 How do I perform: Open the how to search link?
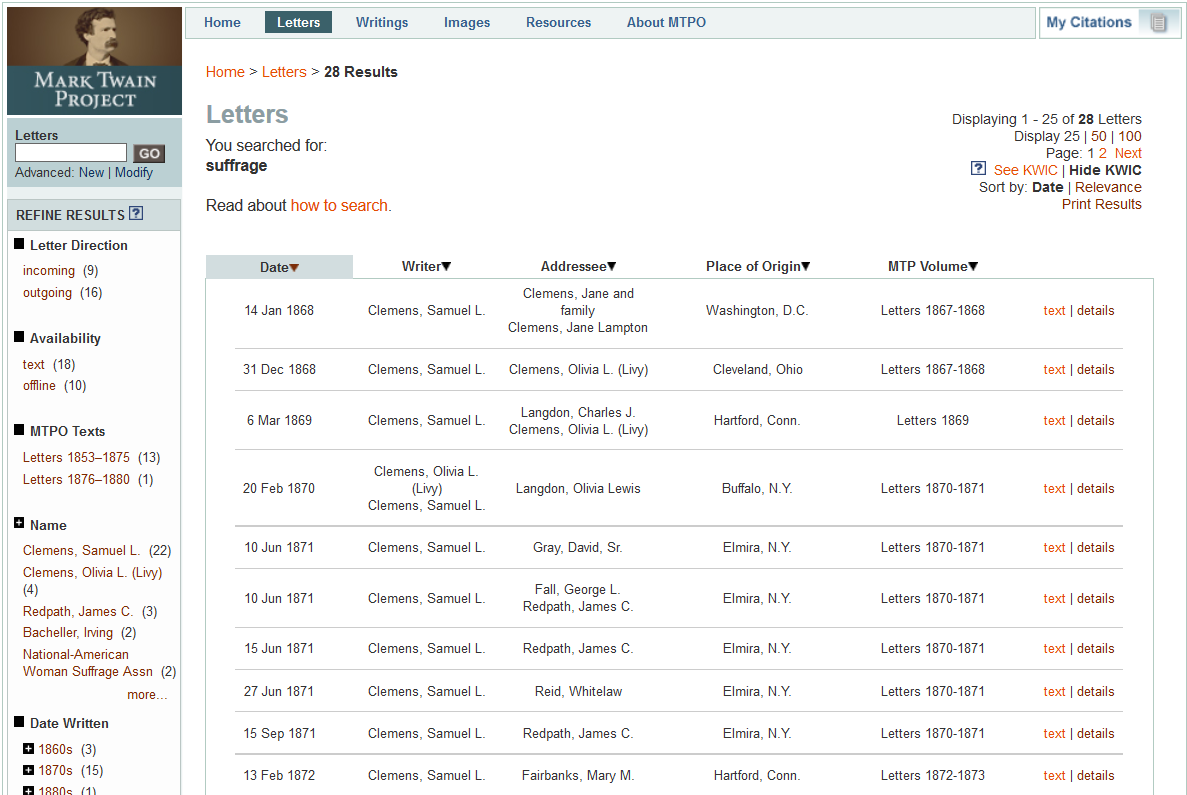point(341,206)
